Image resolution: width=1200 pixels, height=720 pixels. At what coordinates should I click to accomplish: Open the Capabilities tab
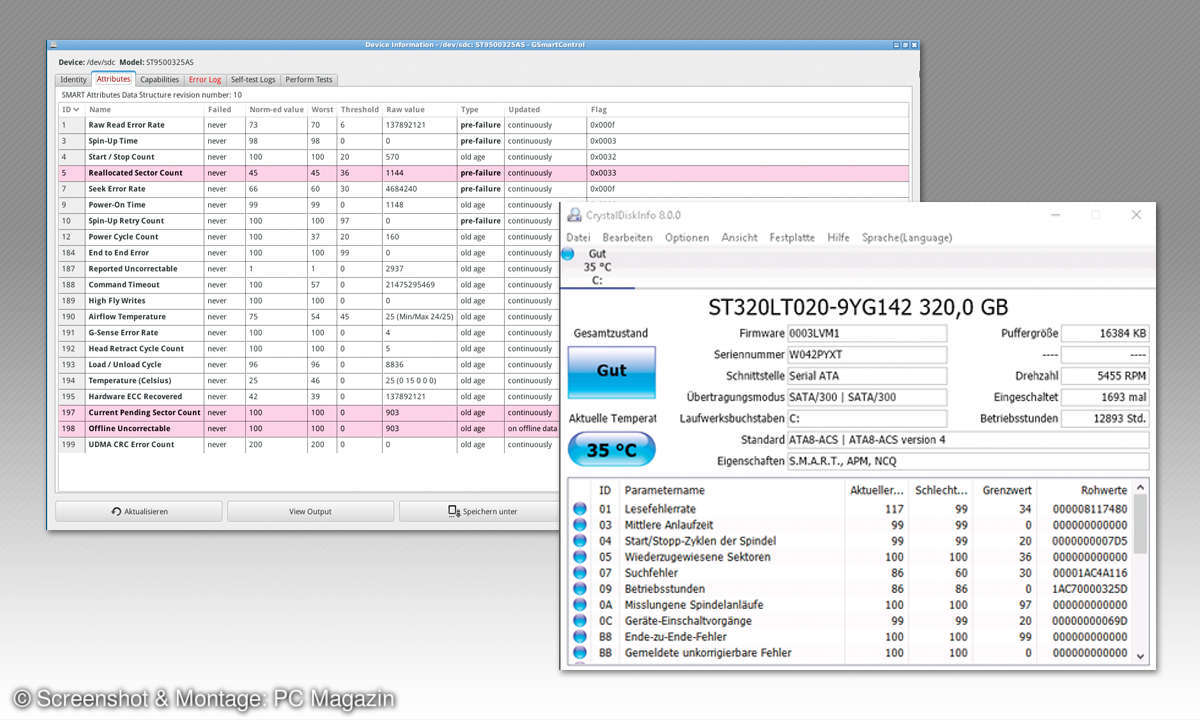pyautogui.click(x=159, y=80)
